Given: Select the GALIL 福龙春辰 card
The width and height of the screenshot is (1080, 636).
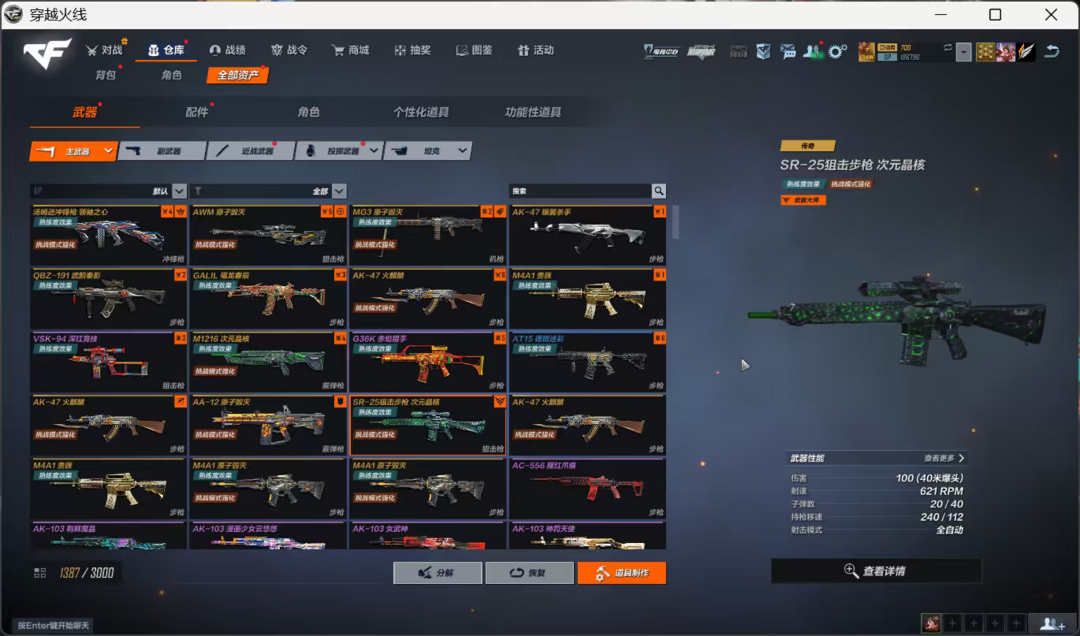Looking at the screenshot, I should click(268, 298).
